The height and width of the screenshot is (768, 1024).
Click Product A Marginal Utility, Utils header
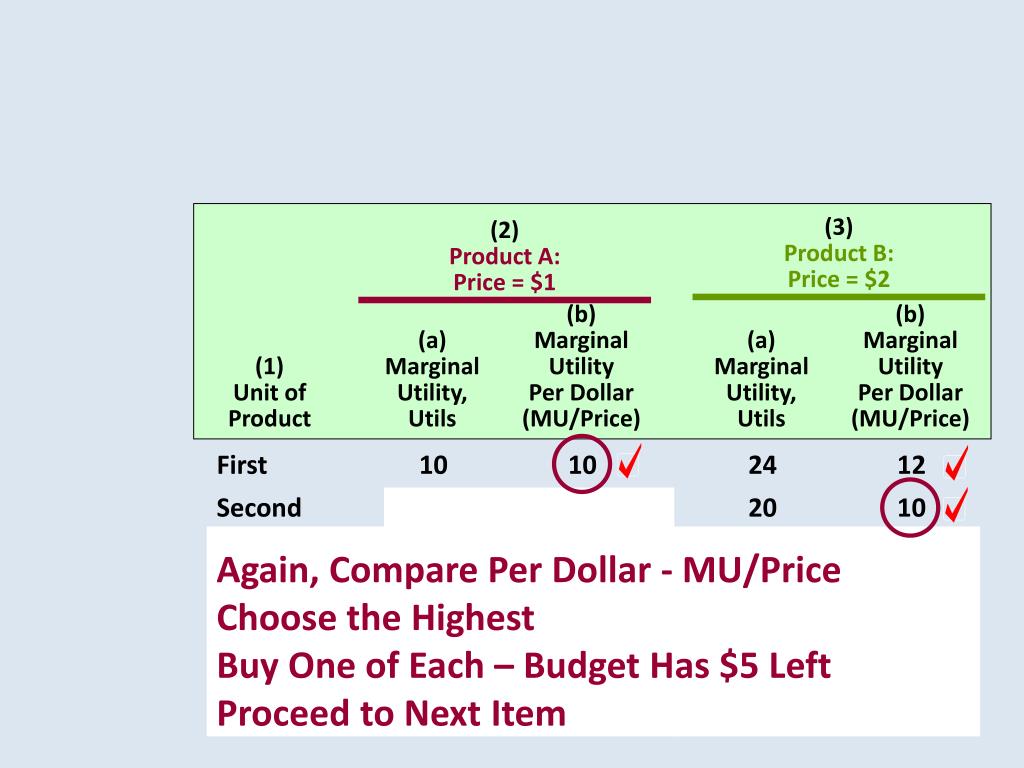(x=432, y=379)
